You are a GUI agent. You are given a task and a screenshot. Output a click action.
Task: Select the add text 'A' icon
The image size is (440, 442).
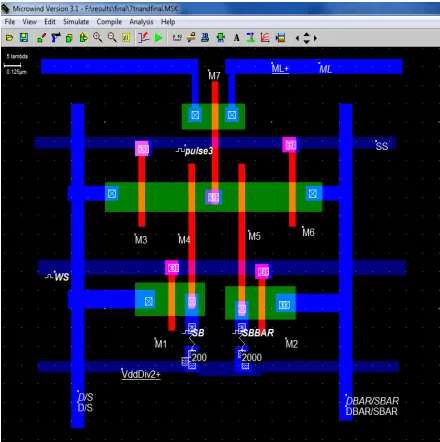pos(236,38)
